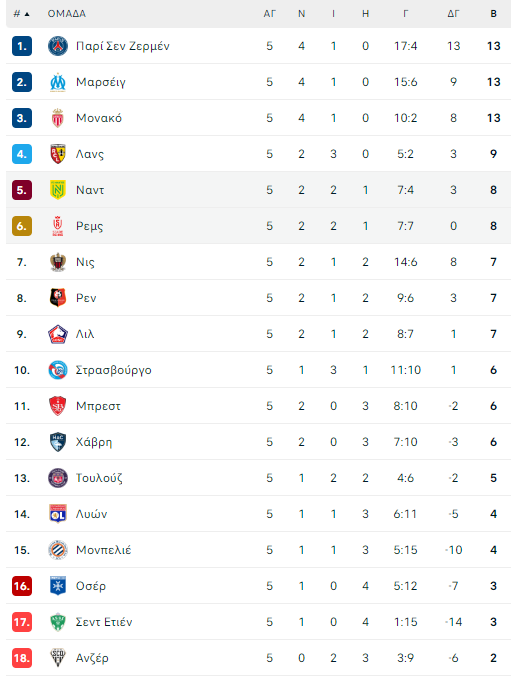This screenshot has height=678, width=511.
Task: Click the Paris Saint-Germain club crest
Action: [x=57, y=46]
